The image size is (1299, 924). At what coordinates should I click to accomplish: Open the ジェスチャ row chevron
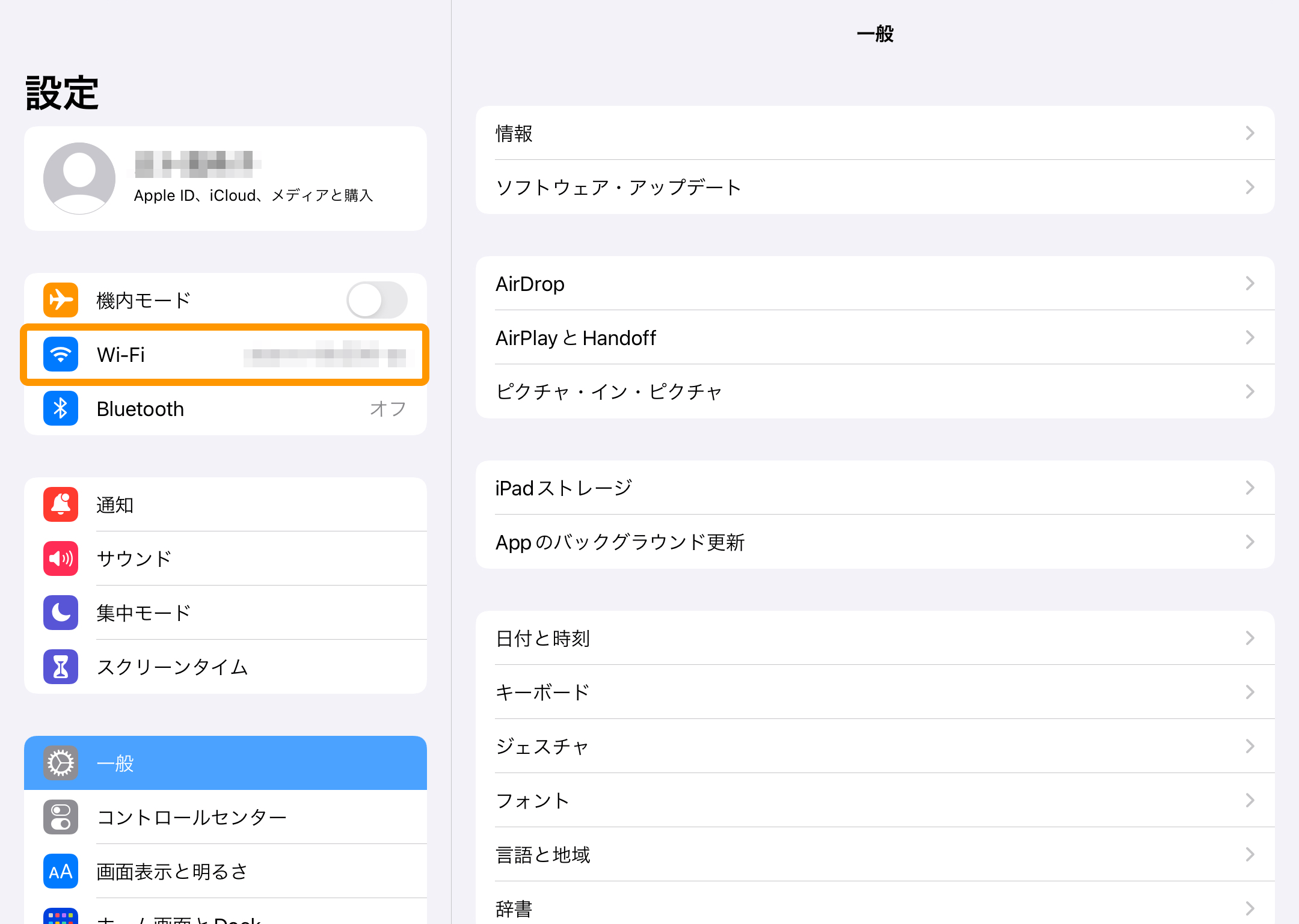point(1250,746)
